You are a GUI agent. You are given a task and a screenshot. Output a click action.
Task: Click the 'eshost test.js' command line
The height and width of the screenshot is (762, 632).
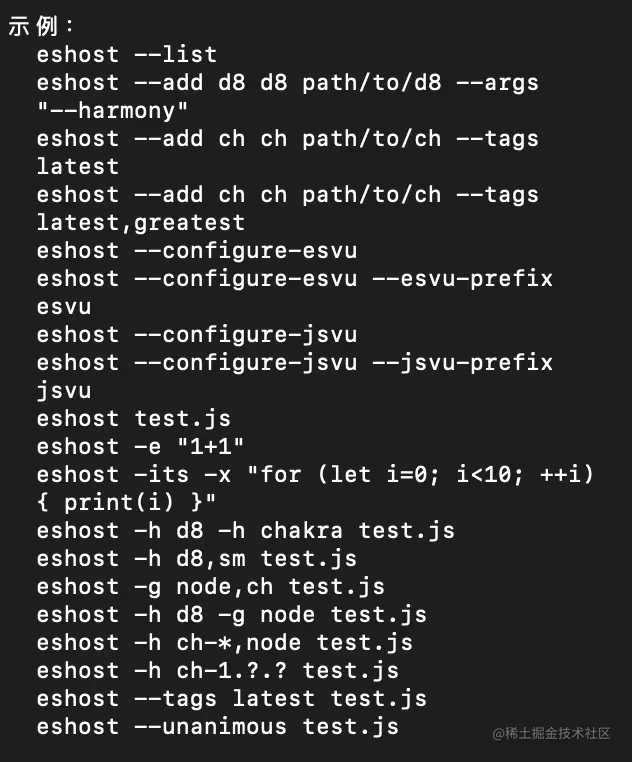coord(134,418)
